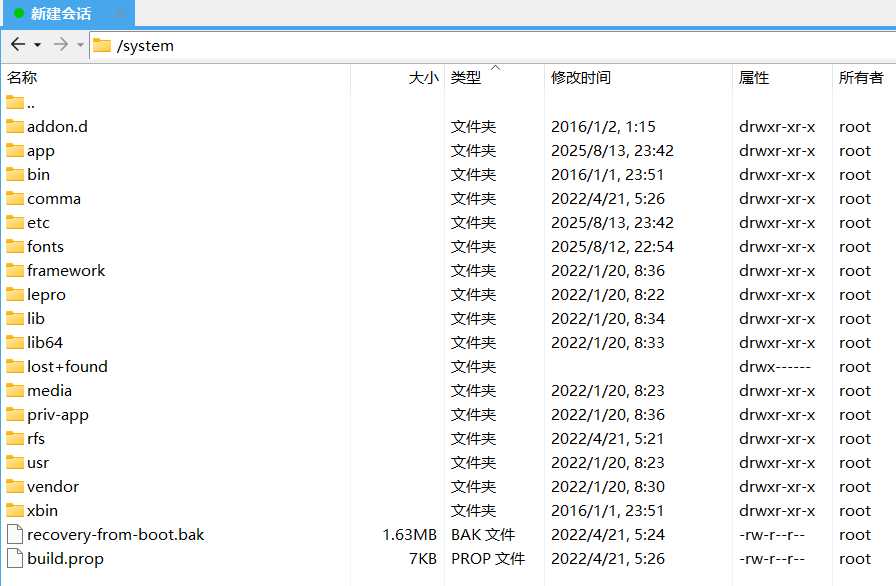Screen dimensions: 896x586
Task: Click the PROP 文件 type cell
Action: click(487, 559)
